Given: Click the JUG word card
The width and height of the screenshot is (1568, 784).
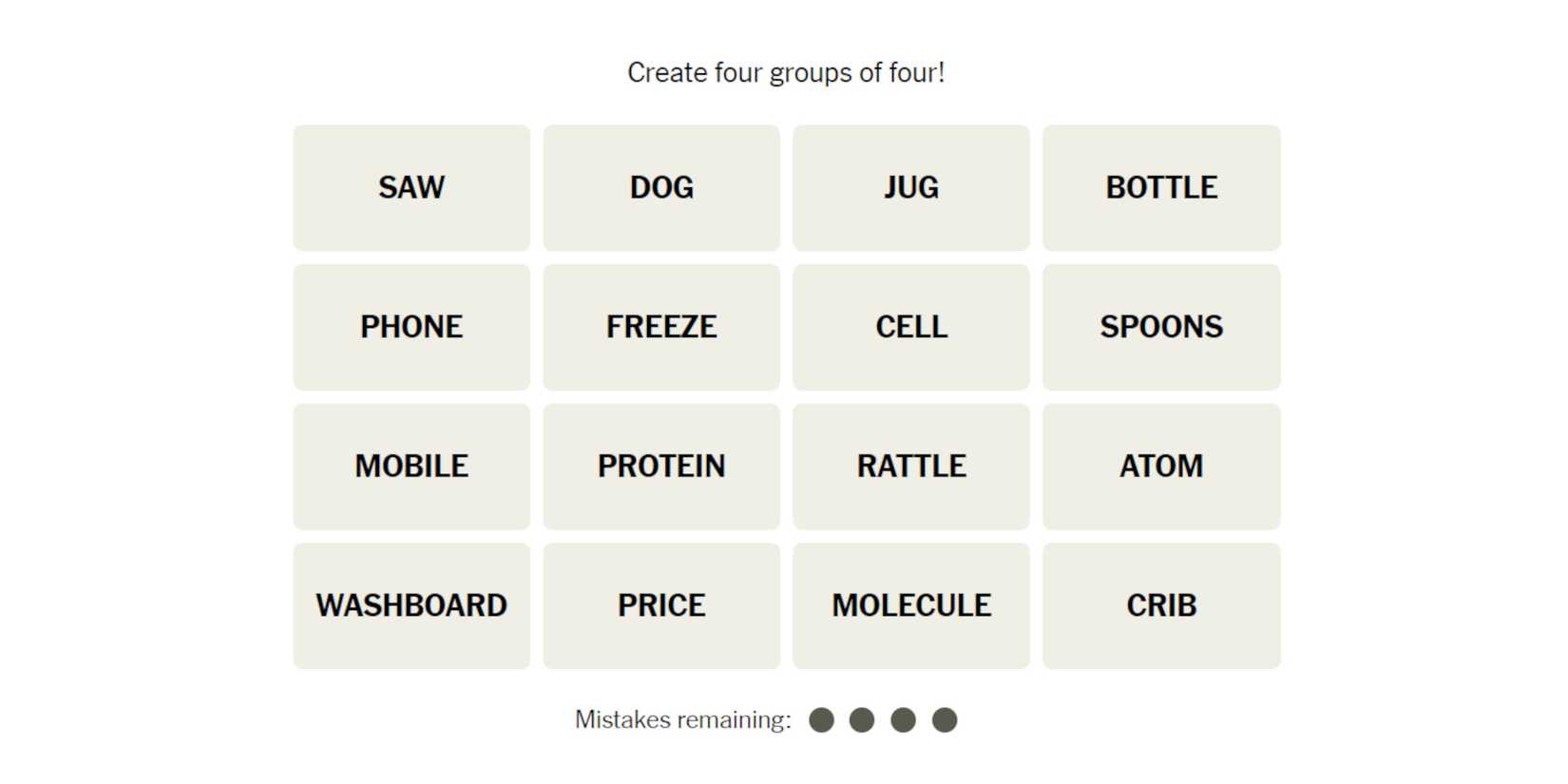Looking at the screenshot, I should 911,187.
